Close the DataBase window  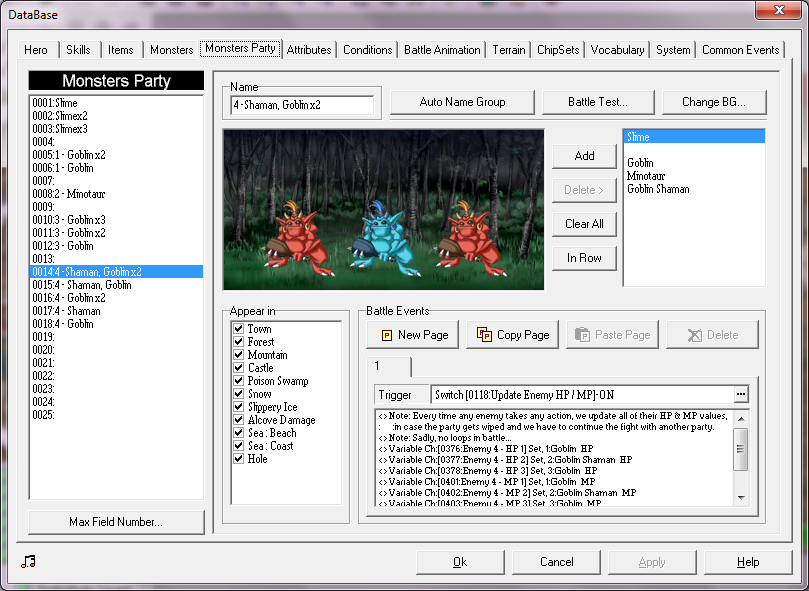(x=779, y=10)
